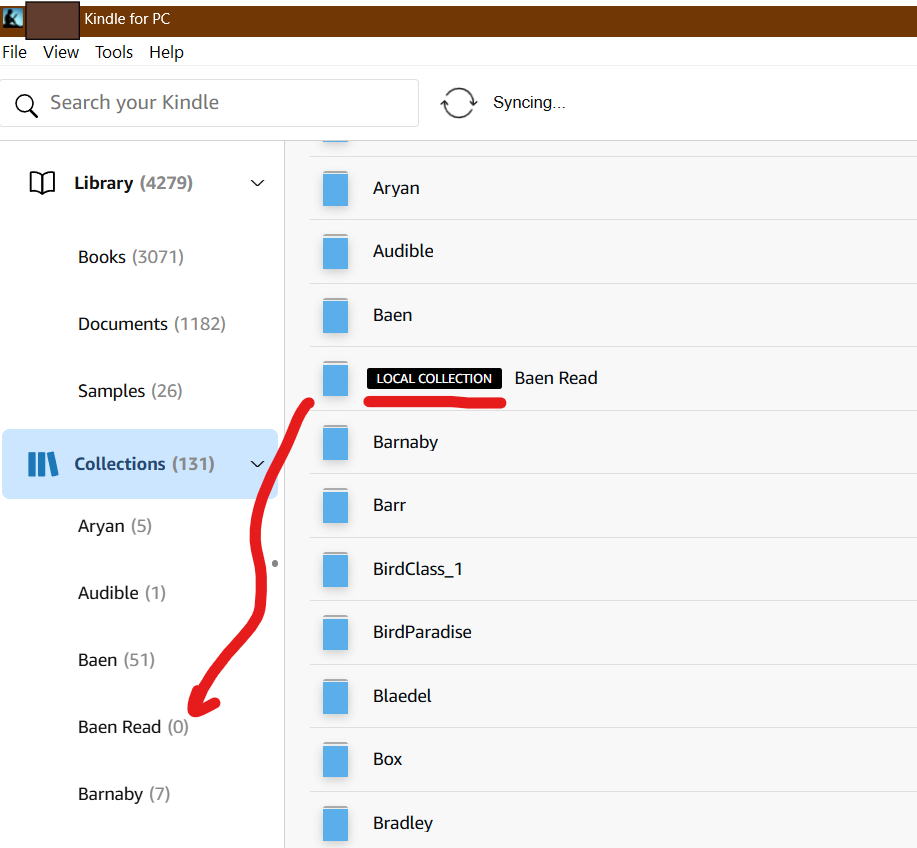Open the Blaedel collection name in list
917x848 pixels.
pos(402,696)
